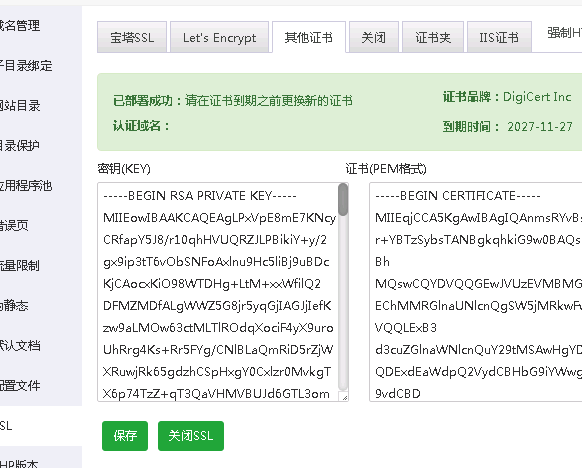
Task: Open the 关闭 tab
Action: coord(374,37)
